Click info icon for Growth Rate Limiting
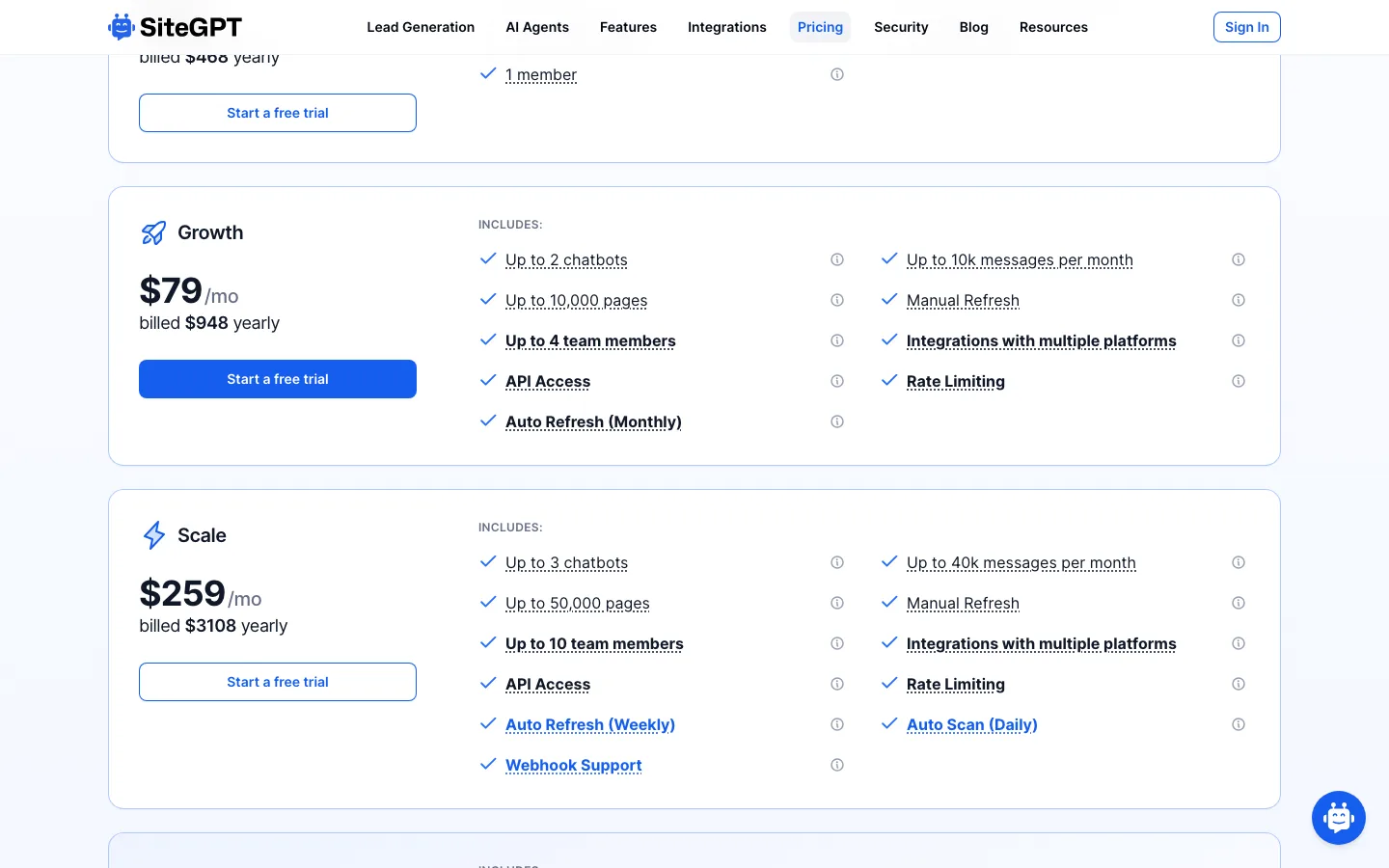1389x868 pixels. click(x=1239, y=381)
